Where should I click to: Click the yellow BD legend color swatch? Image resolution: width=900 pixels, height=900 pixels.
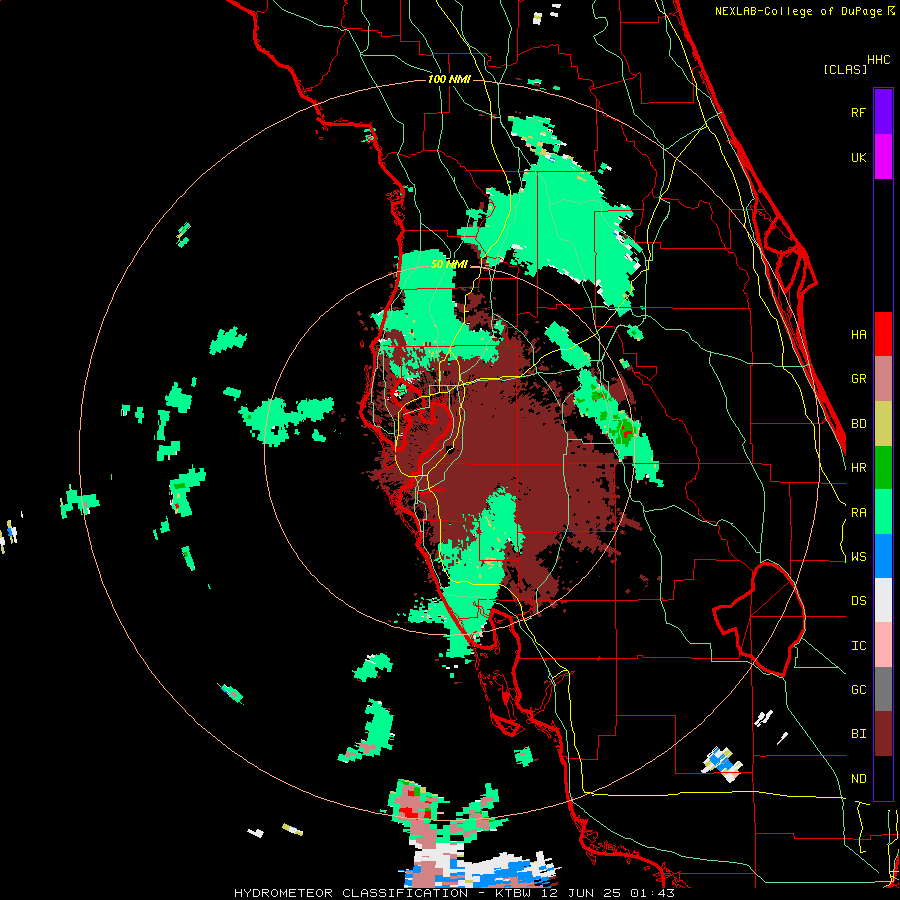tap(883, 424)
